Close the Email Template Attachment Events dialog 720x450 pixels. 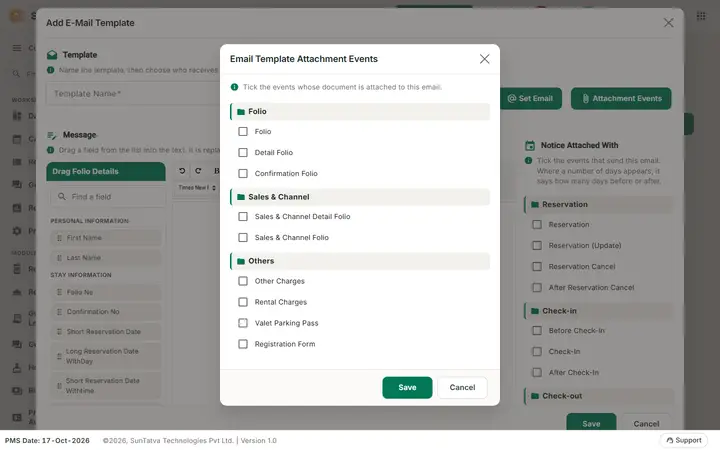(x=484, y=59)
